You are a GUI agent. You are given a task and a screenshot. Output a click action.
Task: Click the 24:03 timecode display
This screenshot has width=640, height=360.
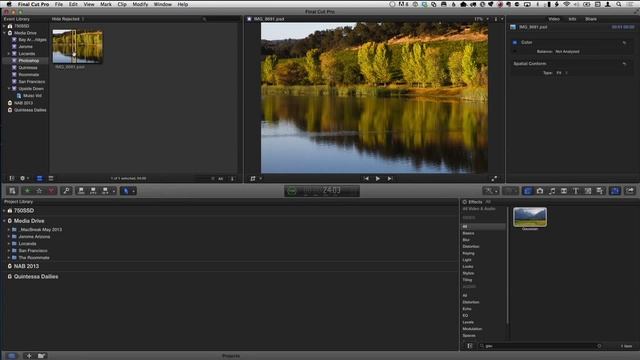(x=331, y=190)
